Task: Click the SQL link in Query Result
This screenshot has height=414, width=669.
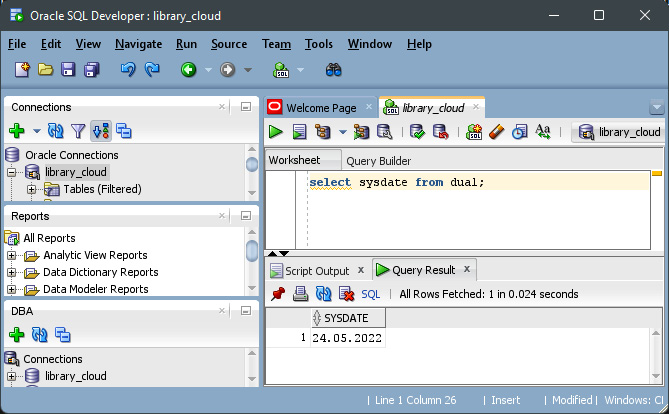Action: pos(370,294)
